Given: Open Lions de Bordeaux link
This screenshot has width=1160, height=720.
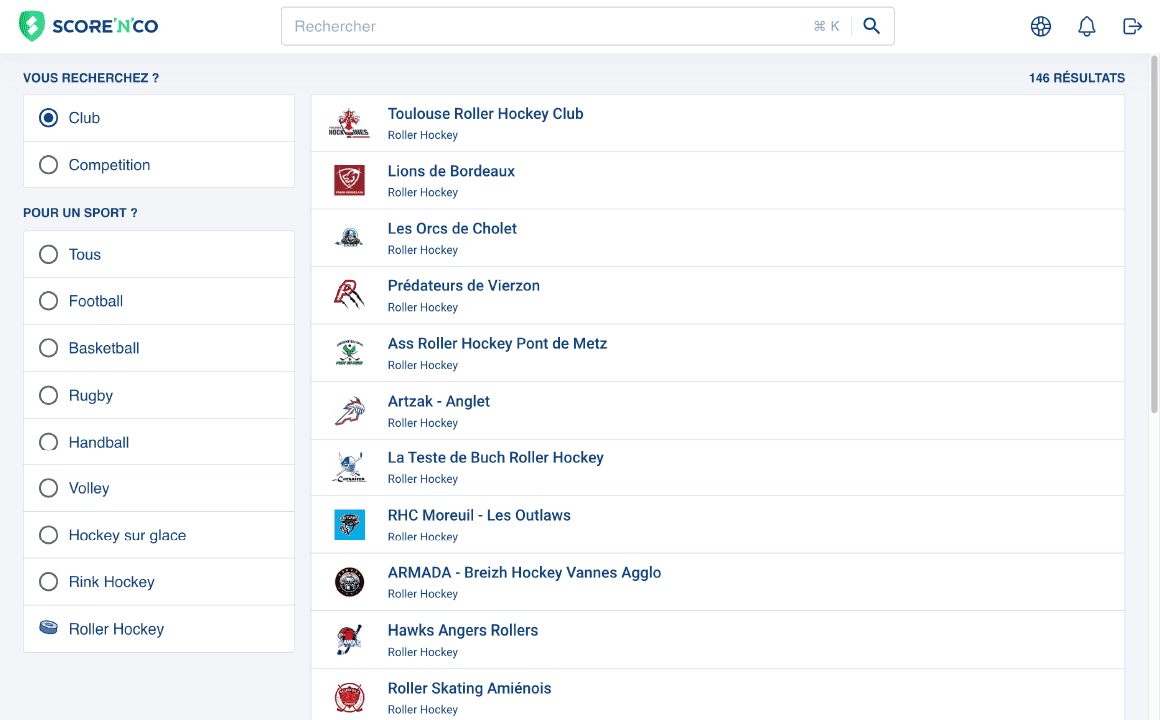Looking at the screenshot, I should pyautogui.click(x=451, y=171).
